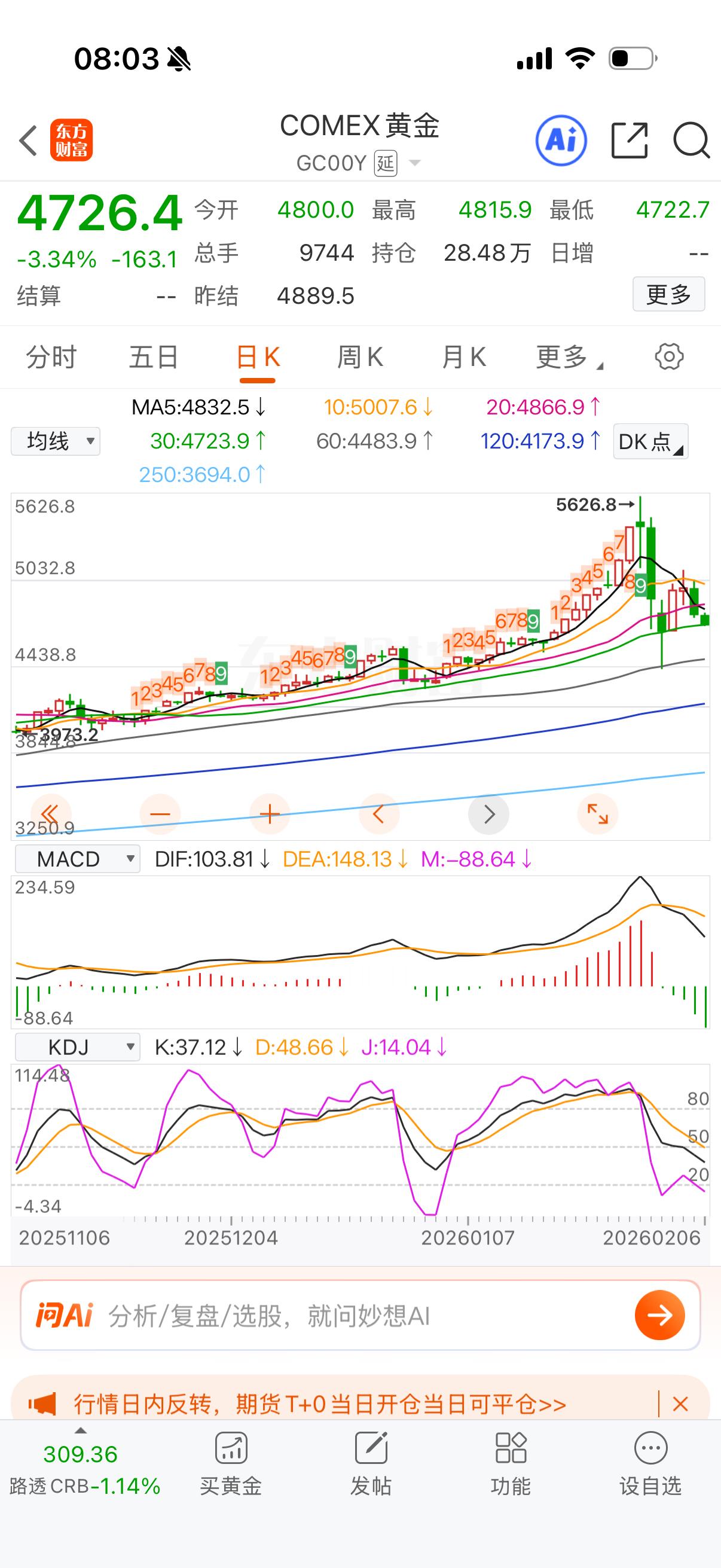Tap the DIF:103.81 value
The image size is (721, 1568).
[x=212, y=859]
